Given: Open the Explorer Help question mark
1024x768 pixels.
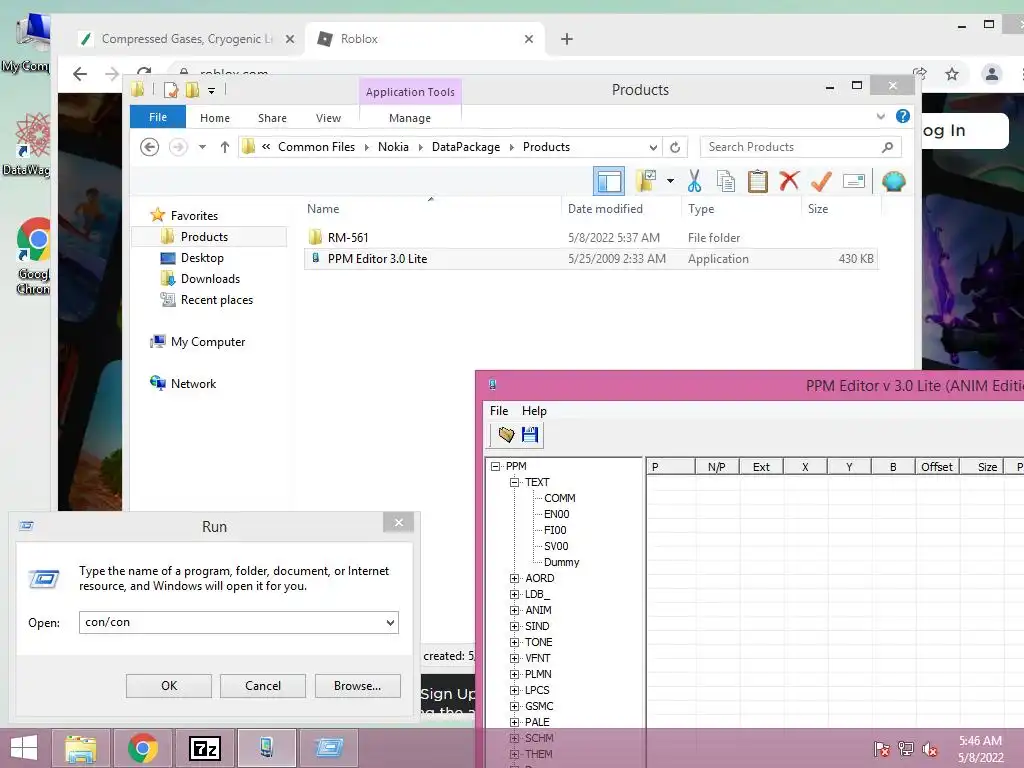Looking at the screenshot, I should [x=903, y=116].
